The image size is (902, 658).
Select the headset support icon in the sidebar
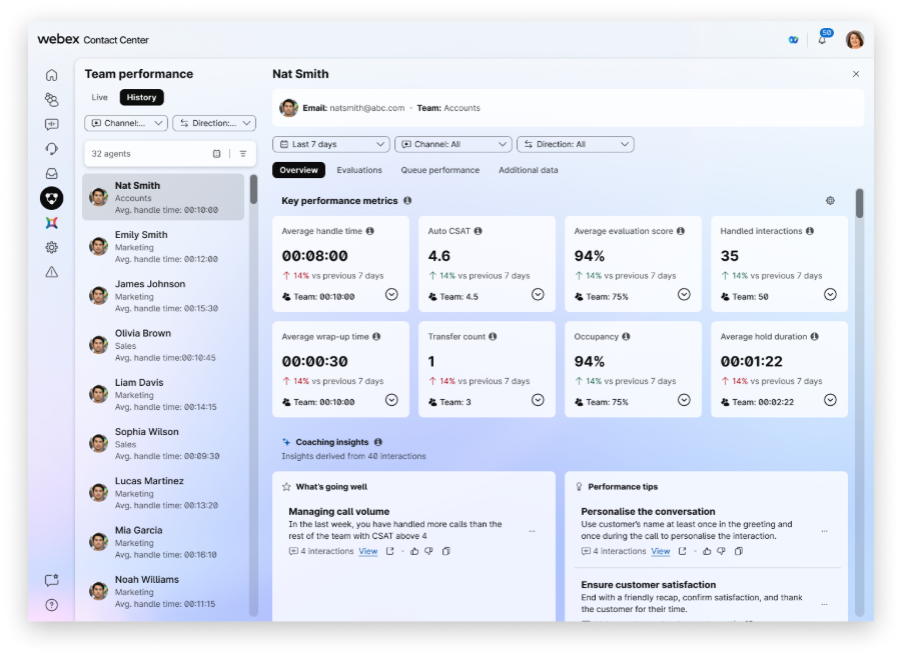(51, 147)
